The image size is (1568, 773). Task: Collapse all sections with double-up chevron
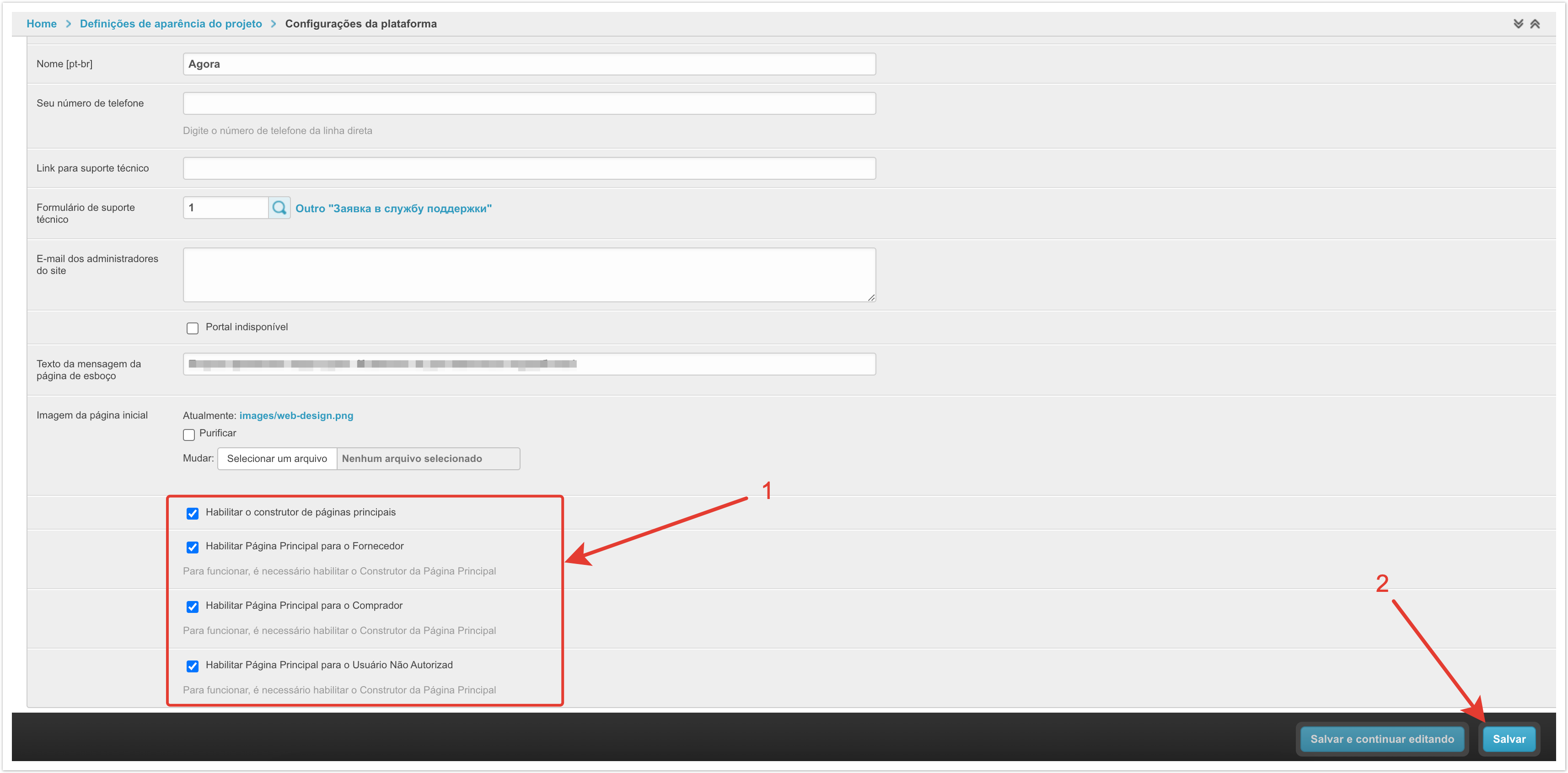tap(1535, 24)
